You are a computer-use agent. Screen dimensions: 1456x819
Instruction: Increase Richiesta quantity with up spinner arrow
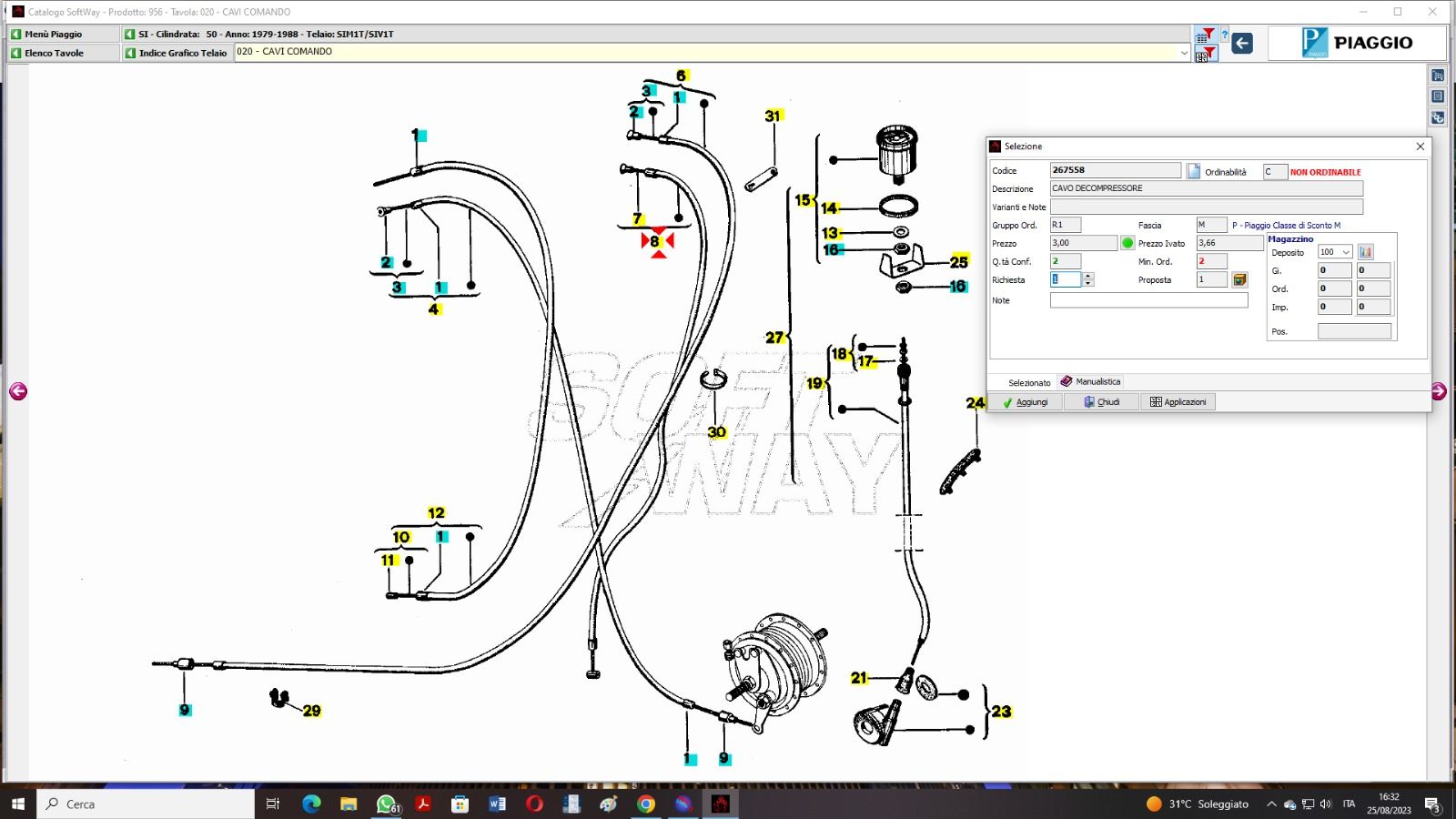[1087, 276]
